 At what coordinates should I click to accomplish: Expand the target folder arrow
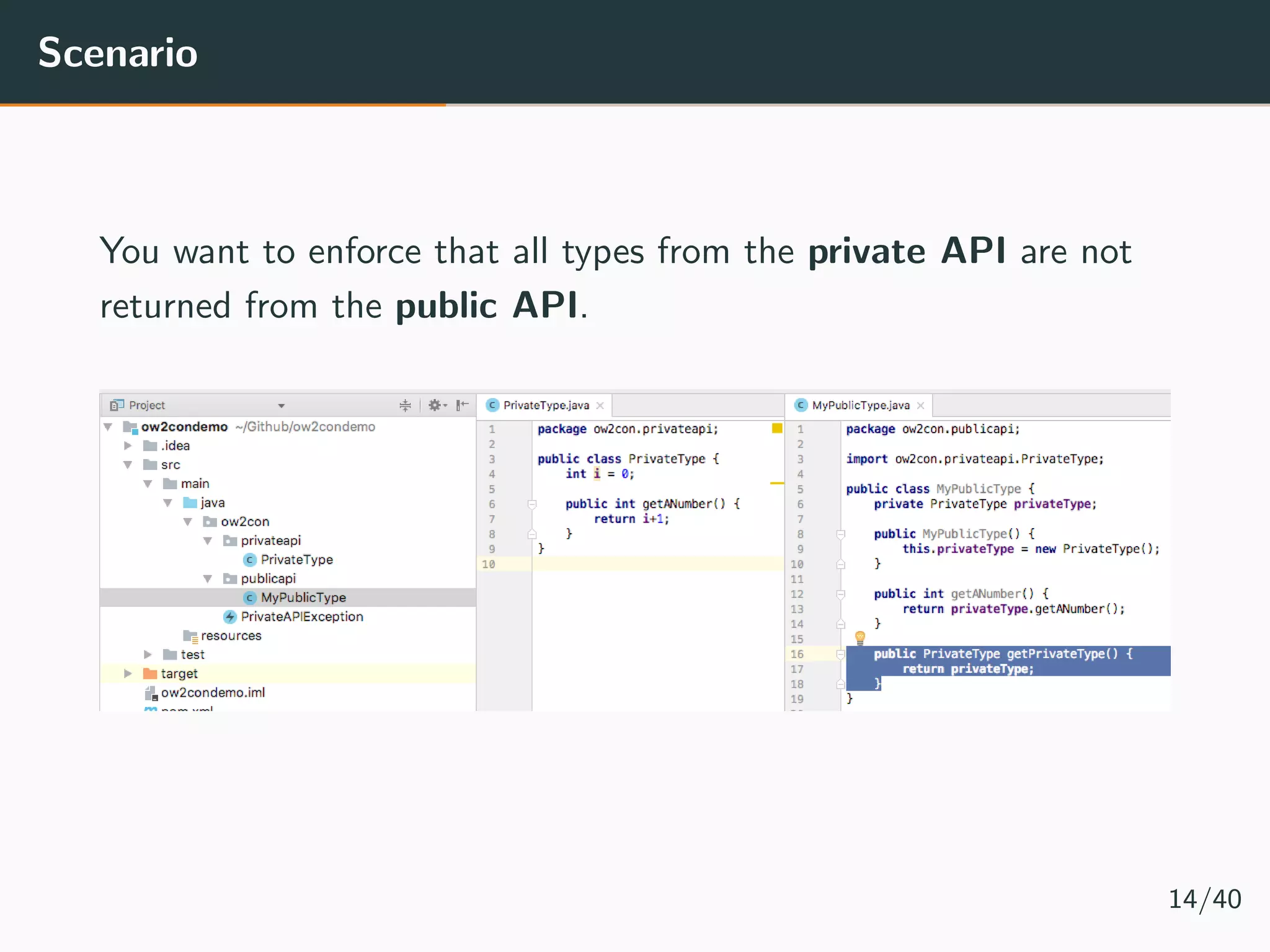click(x=128, y=674)
